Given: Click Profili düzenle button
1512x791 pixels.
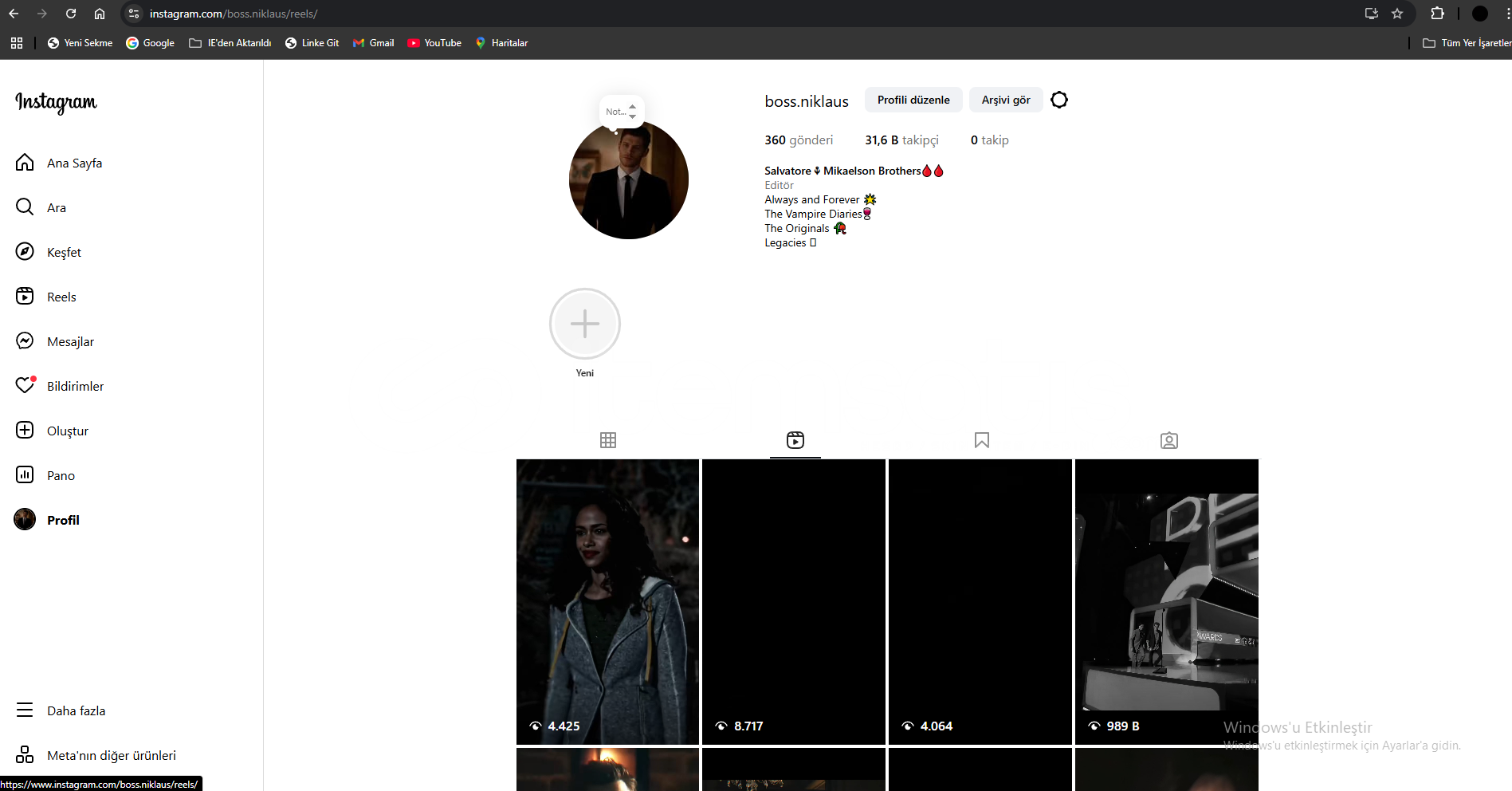Looking at the screenshot, I should point(913,100).
